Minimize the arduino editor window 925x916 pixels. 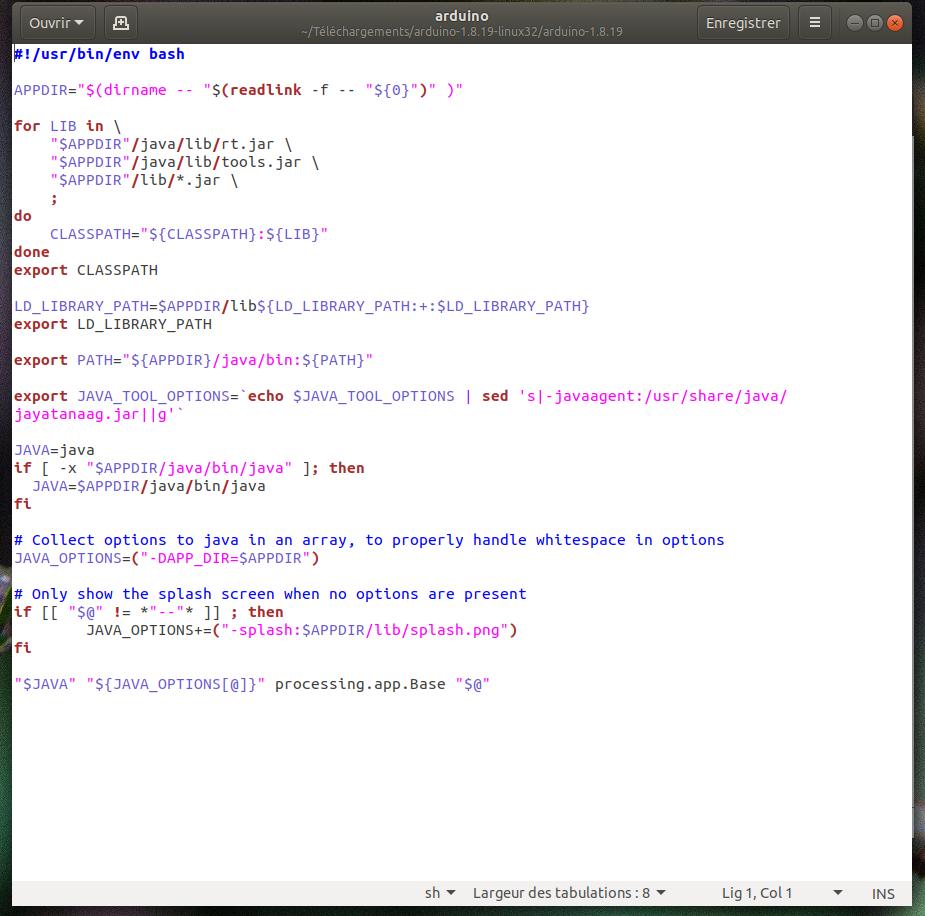(x=854, y=23)
